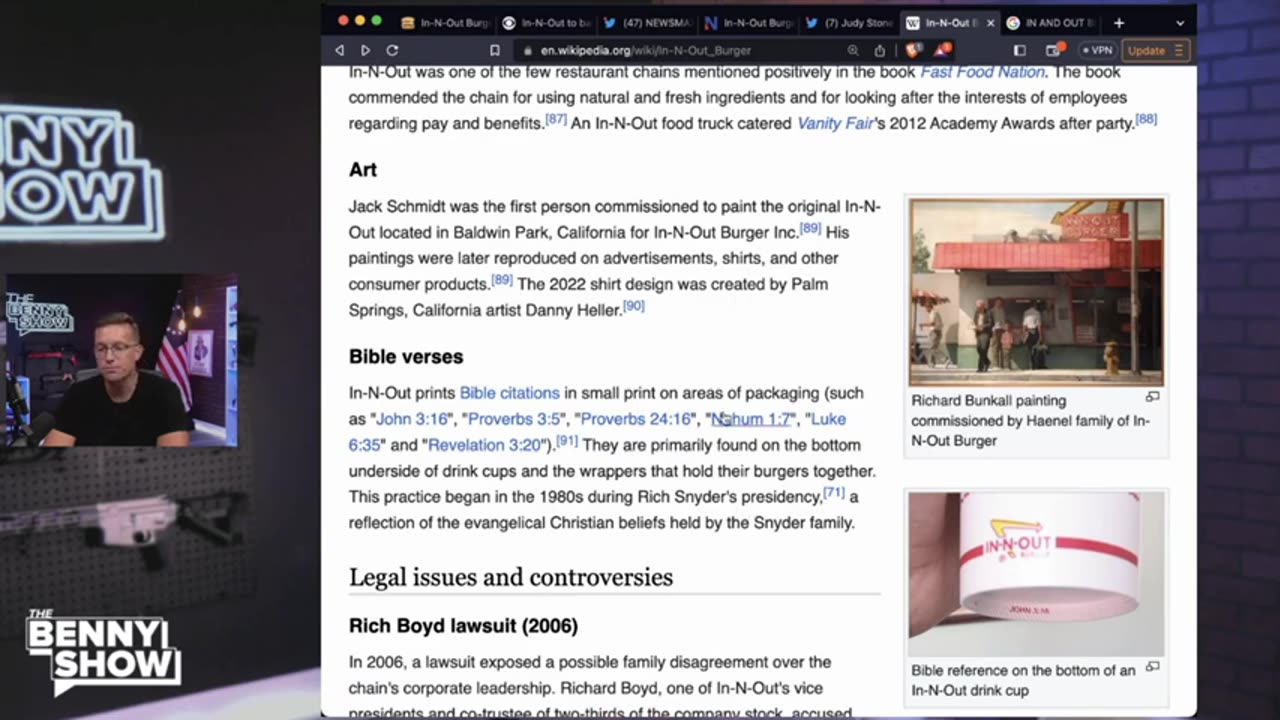
Task: Bookmark this page with the bookmark icon
Action: [x=494, y=50]
